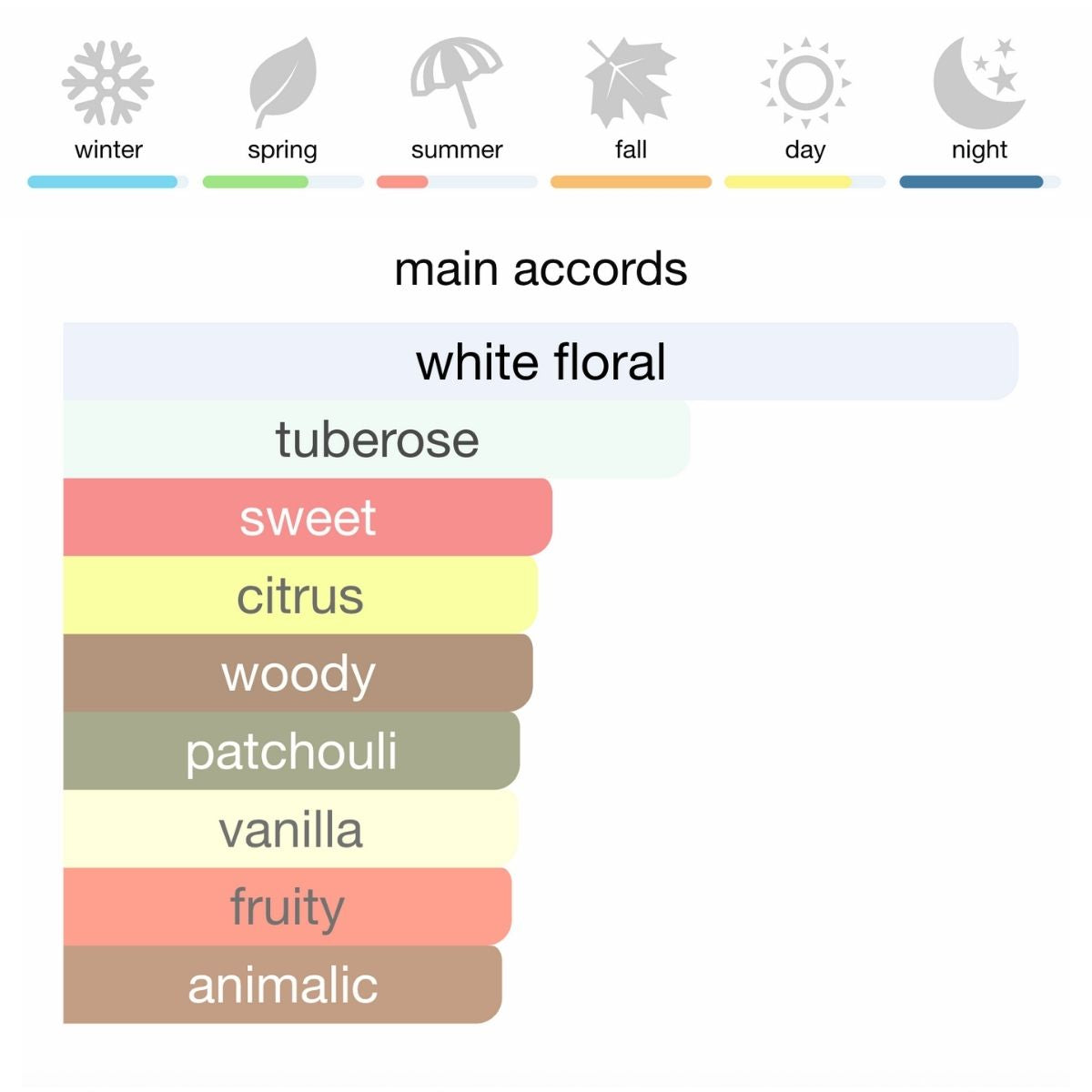The image size is (1092, 1092).
Task: Select the vanilla accord bar
Action: 290,828
